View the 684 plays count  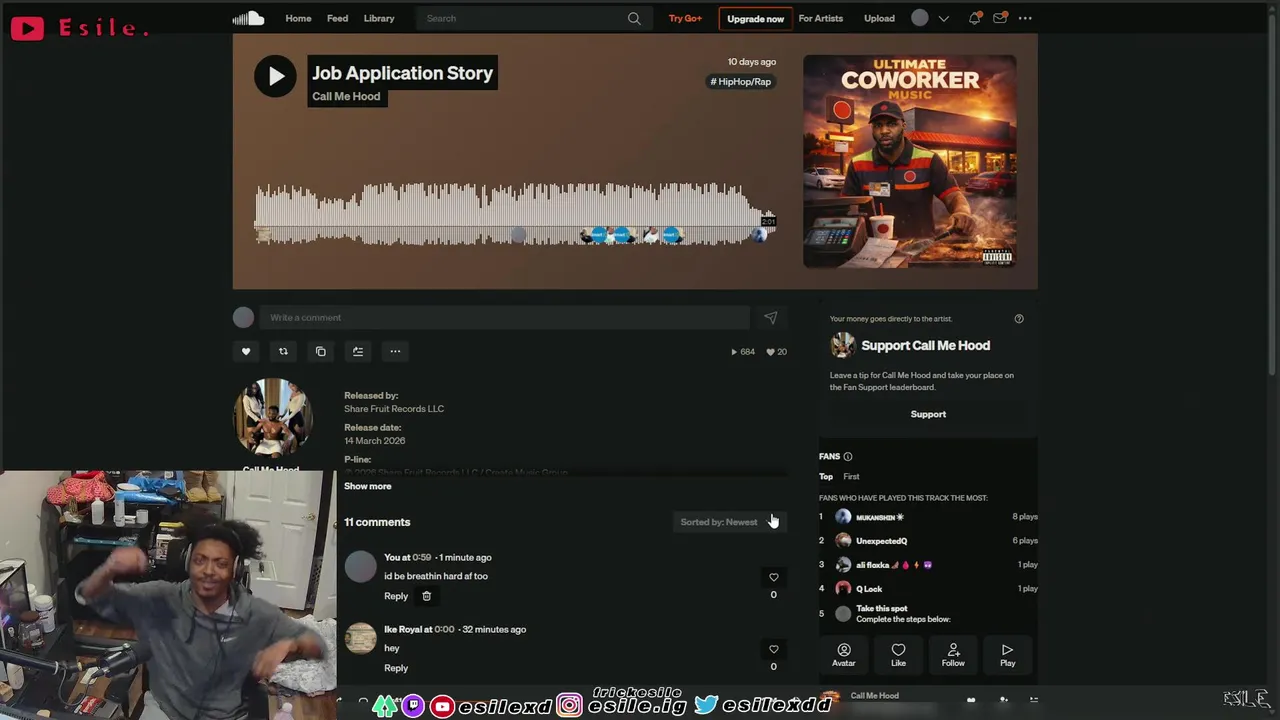pyautogui.click(x=743, y=352)
